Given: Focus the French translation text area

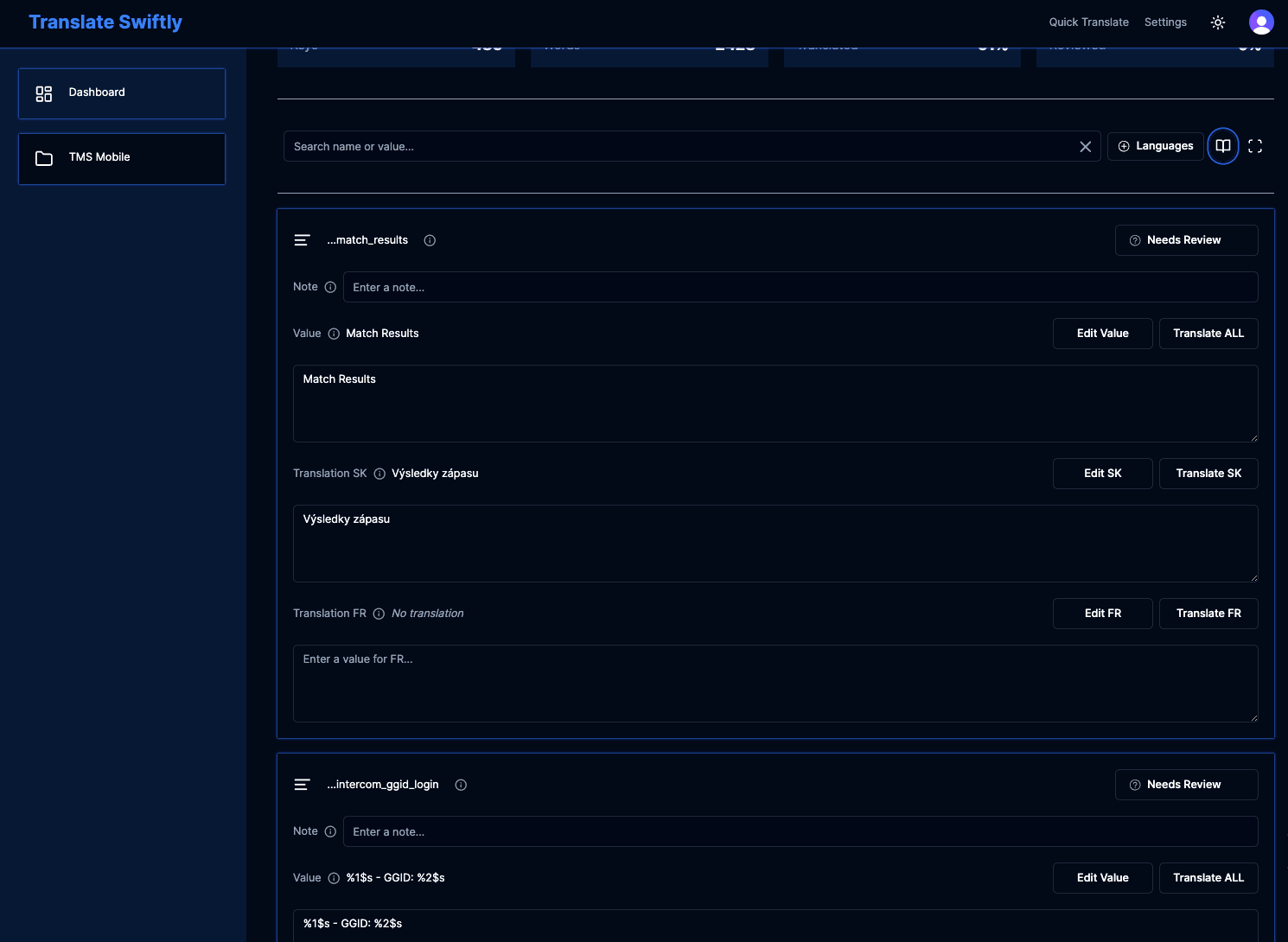Looking at the screenshot, I should tap(775, 683).
